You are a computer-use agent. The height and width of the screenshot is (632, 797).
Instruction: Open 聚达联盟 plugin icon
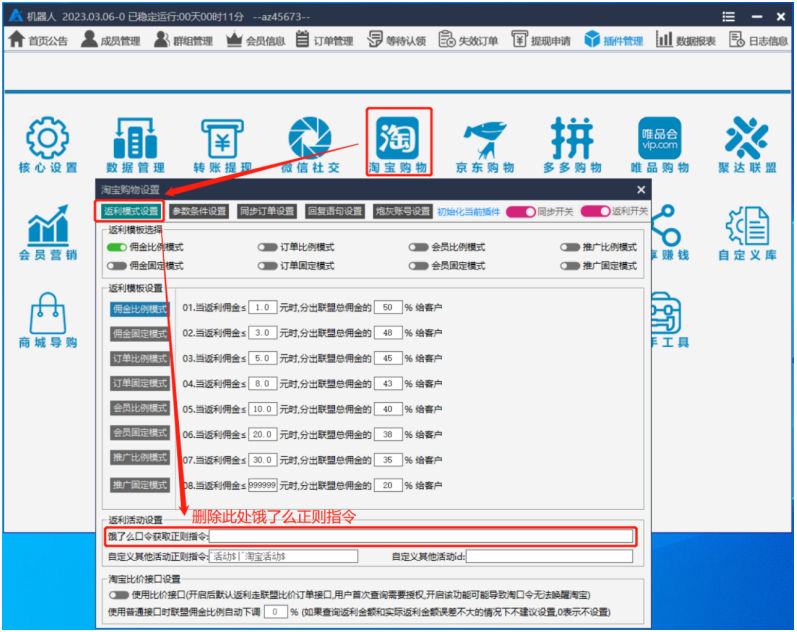tap(747, 138)
